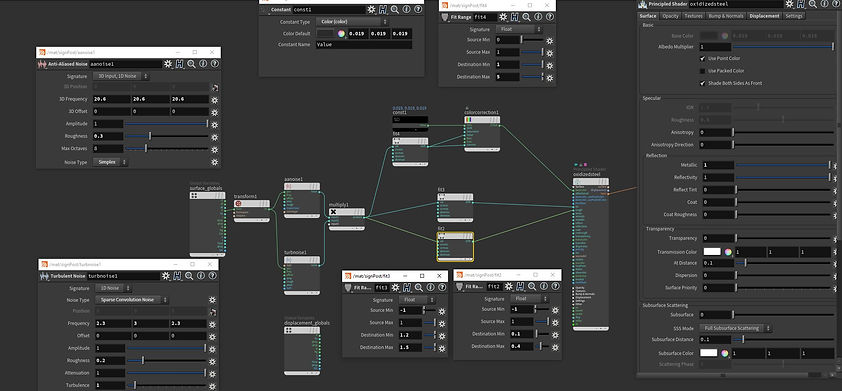Open gear menu in Turbulent Noise window header
Screen dimensions: 842x391
click(x=166, y=276)
